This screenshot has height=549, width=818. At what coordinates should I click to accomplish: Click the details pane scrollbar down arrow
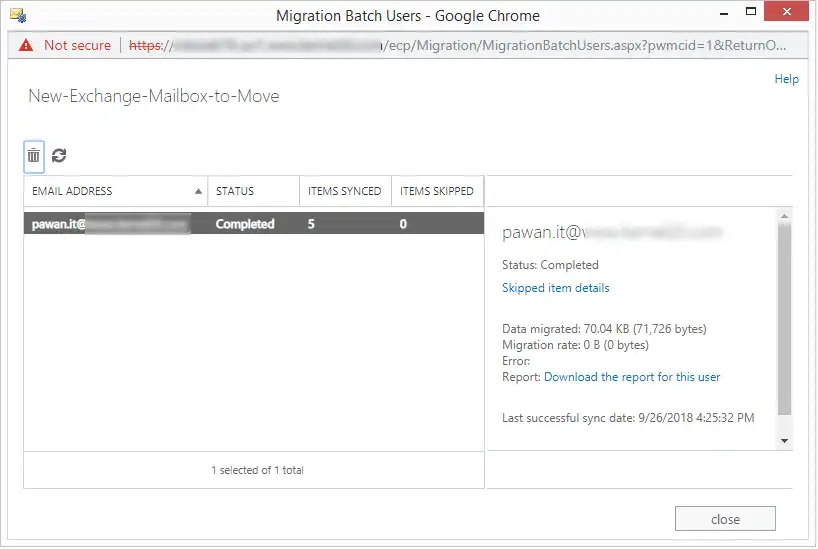(x=784, y=441)
